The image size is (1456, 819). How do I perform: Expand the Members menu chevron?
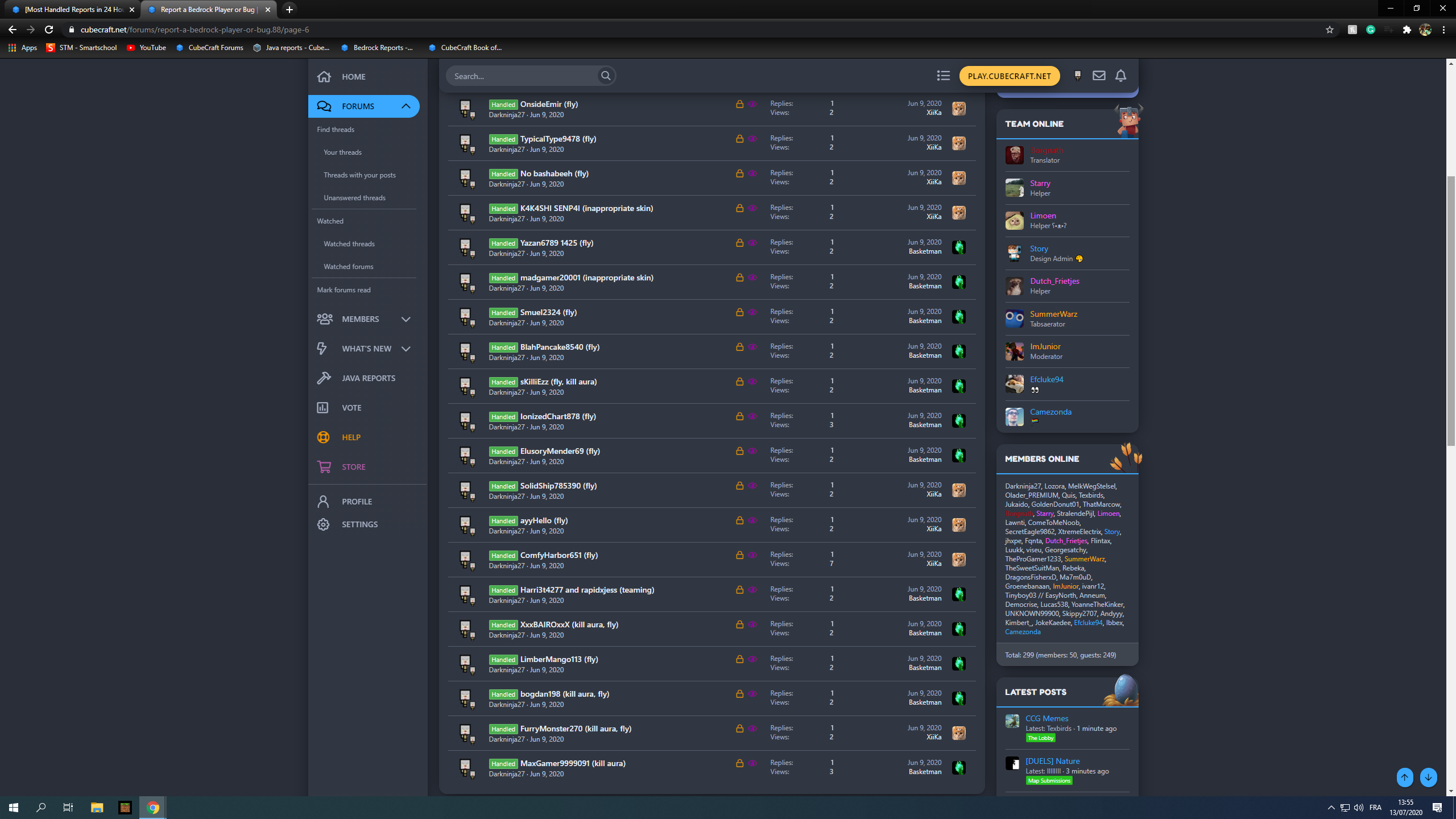tap(406, 319)
